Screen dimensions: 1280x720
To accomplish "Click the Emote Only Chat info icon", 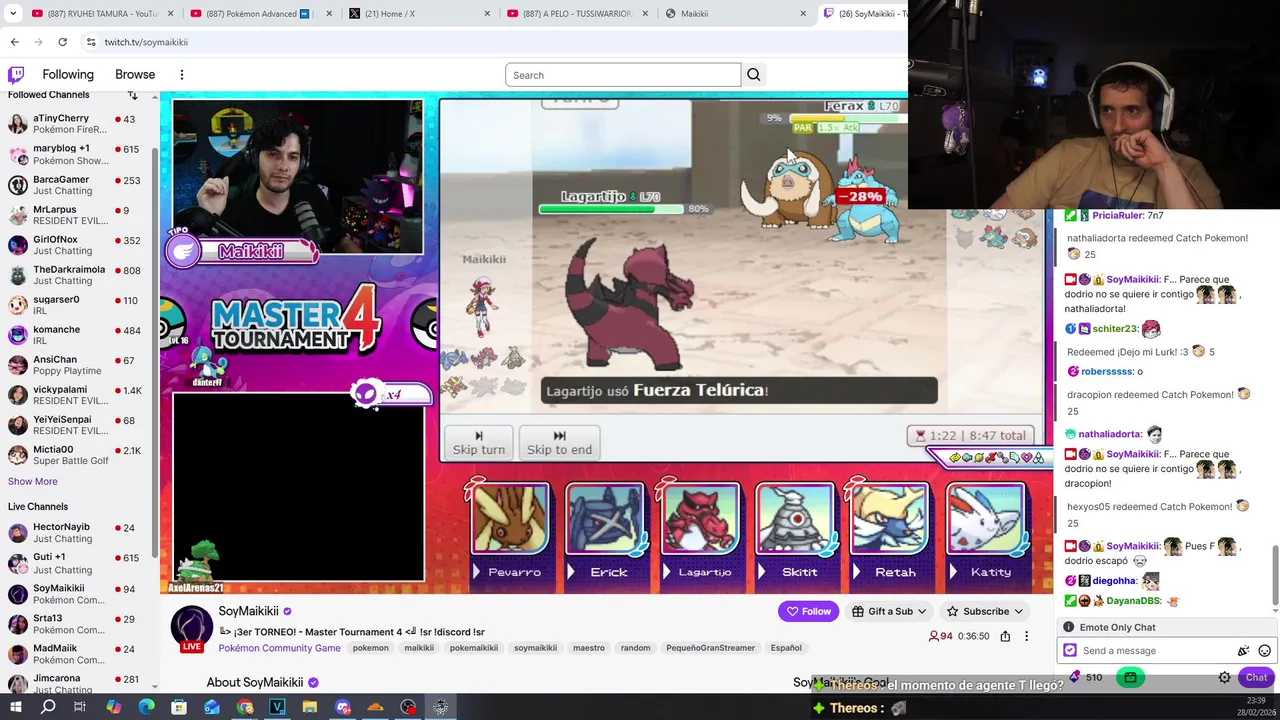I will pyautogui.click(x=1069, y=627).
